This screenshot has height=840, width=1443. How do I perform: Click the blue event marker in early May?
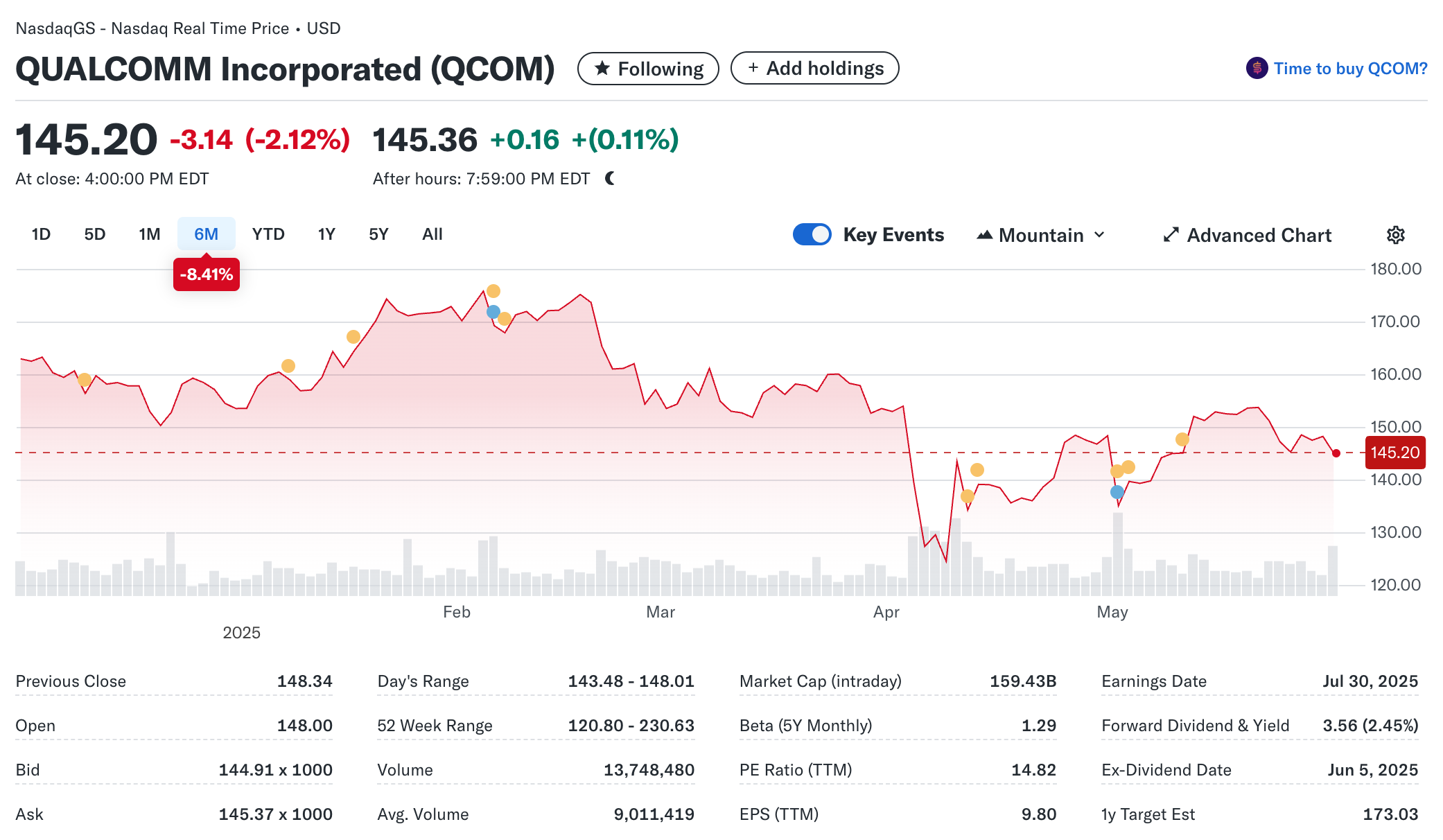pyautogui.click(x=1117, y=492)
